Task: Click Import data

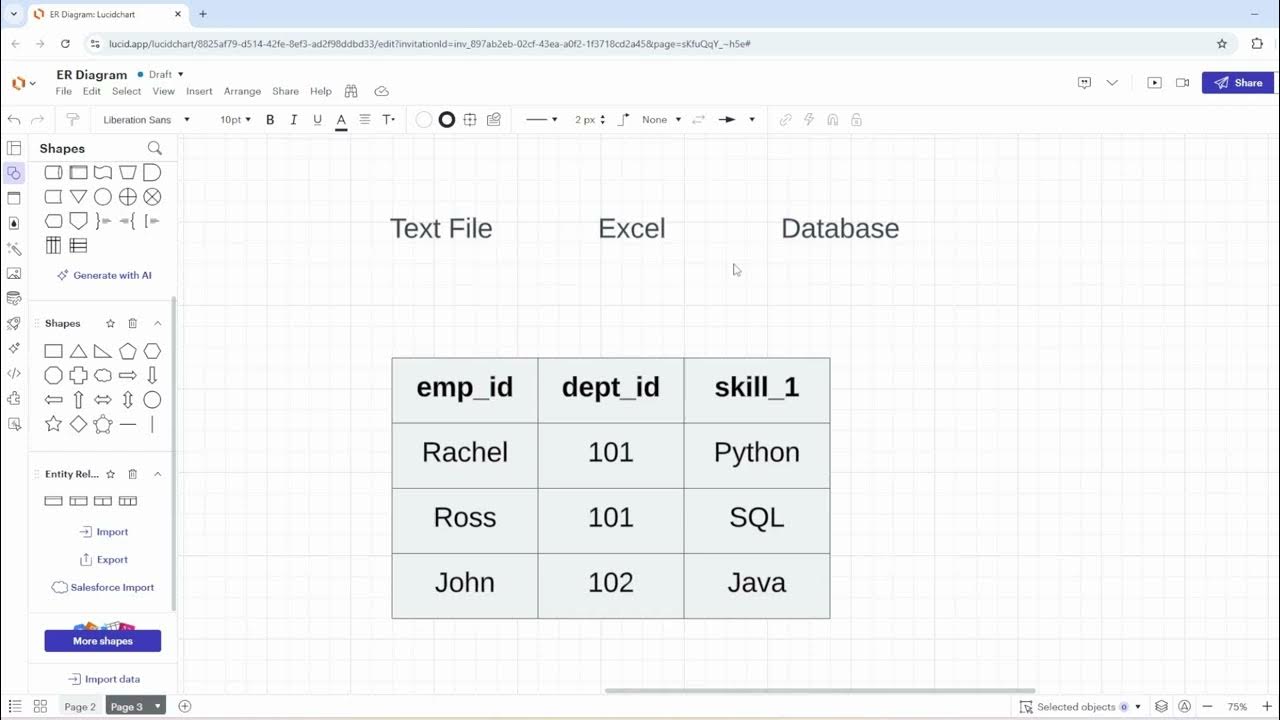Action: tap(104, 679)
